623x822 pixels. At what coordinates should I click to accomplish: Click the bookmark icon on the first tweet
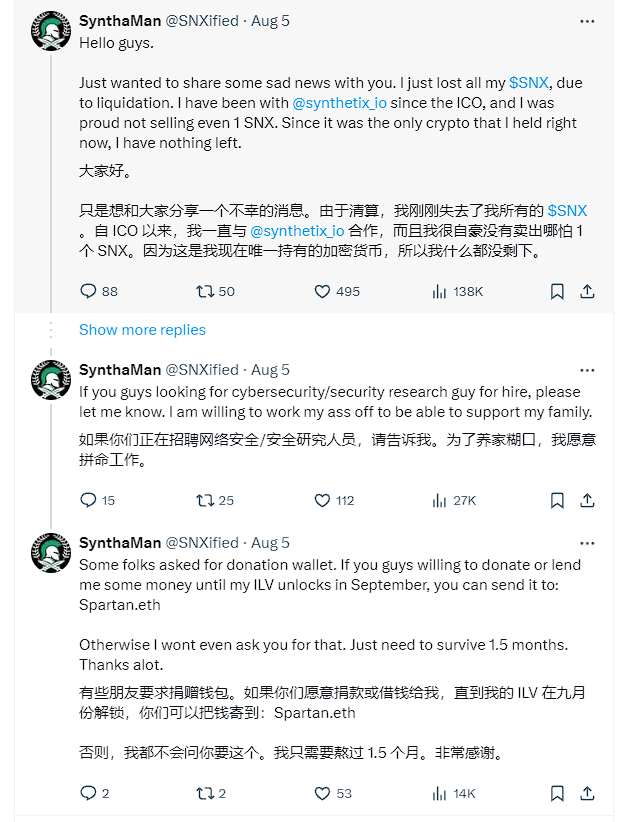coord(557,291)
